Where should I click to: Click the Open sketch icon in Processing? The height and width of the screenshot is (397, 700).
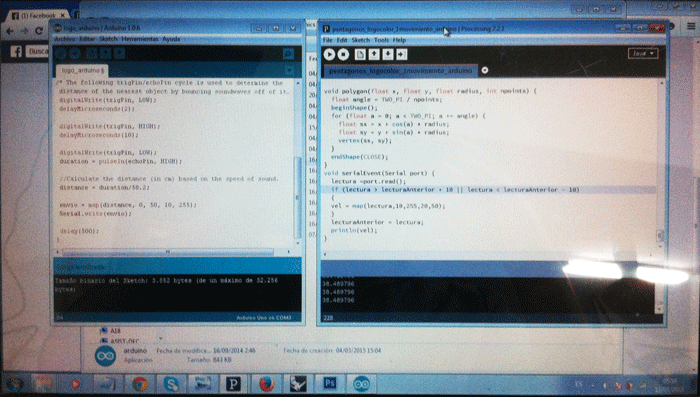[x=374, y=54]
